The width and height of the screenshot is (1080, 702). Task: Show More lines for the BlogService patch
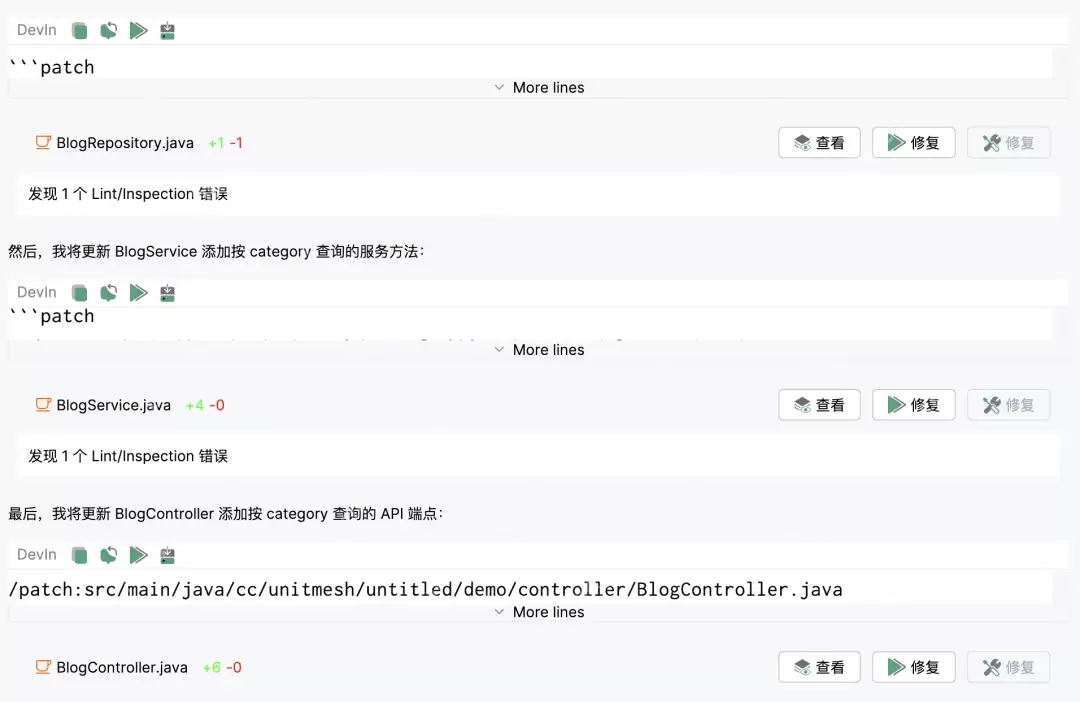(539, 349)
